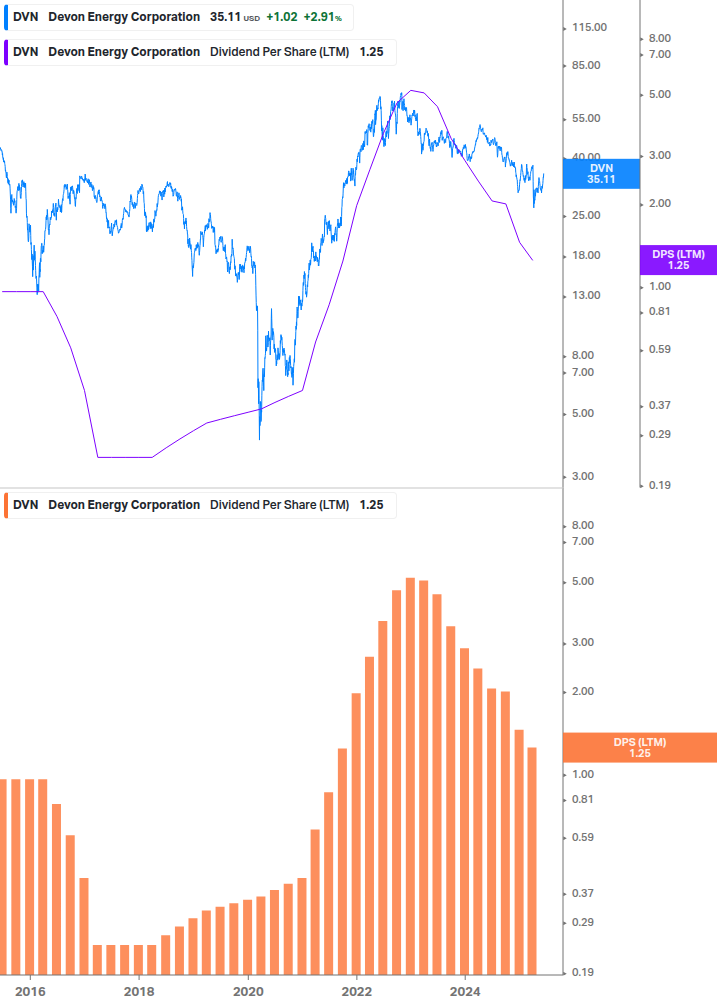The image size is (717, 1005).
Task: Click the 5.00 label on the lower chart axis
Action: [583, 582]
